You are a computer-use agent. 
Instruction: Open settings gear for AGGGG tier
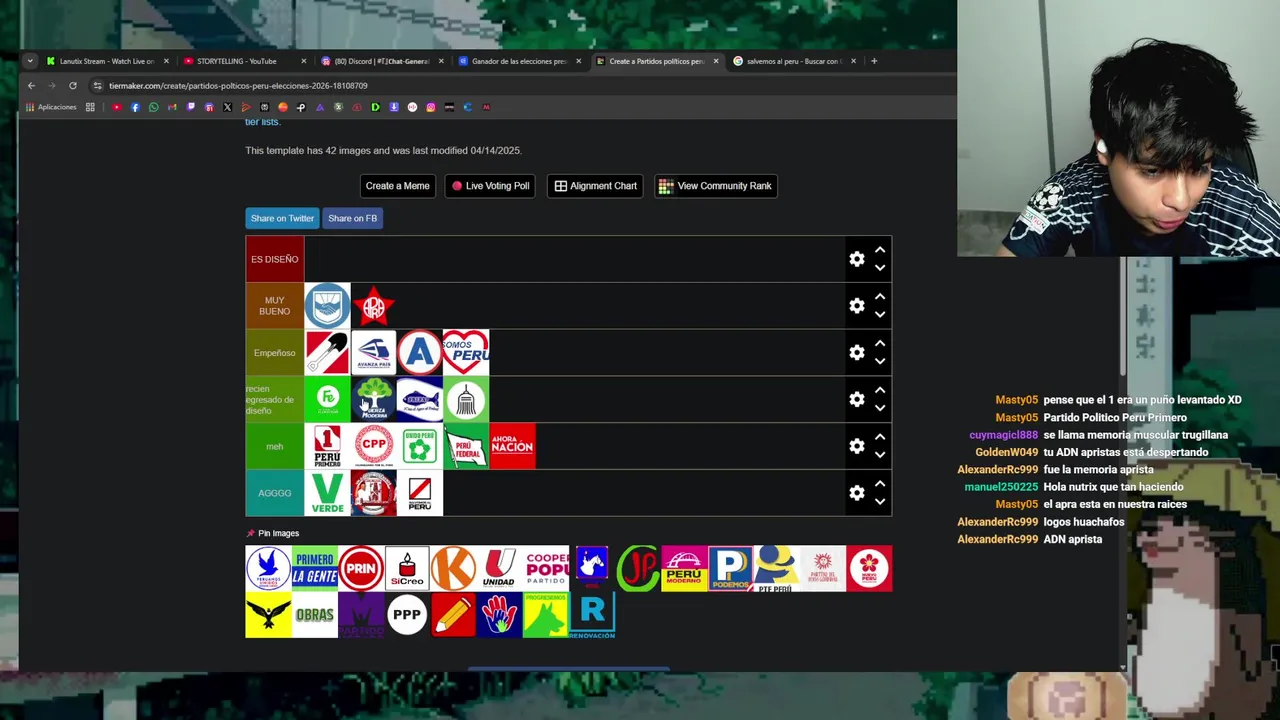(x=857, y=493)
